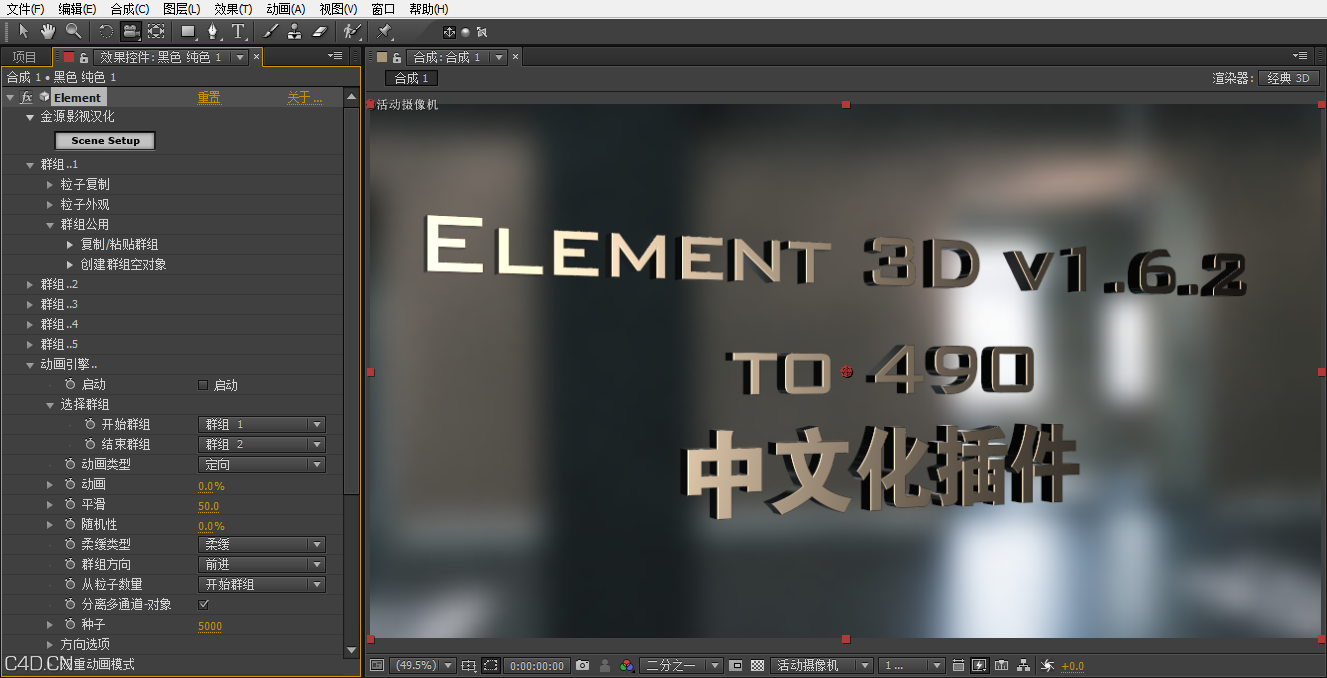The width and height of the screenshot is (1327, 678).
Task: Click the 0:00:00:00 timecode field
Action: pos(536,665)
